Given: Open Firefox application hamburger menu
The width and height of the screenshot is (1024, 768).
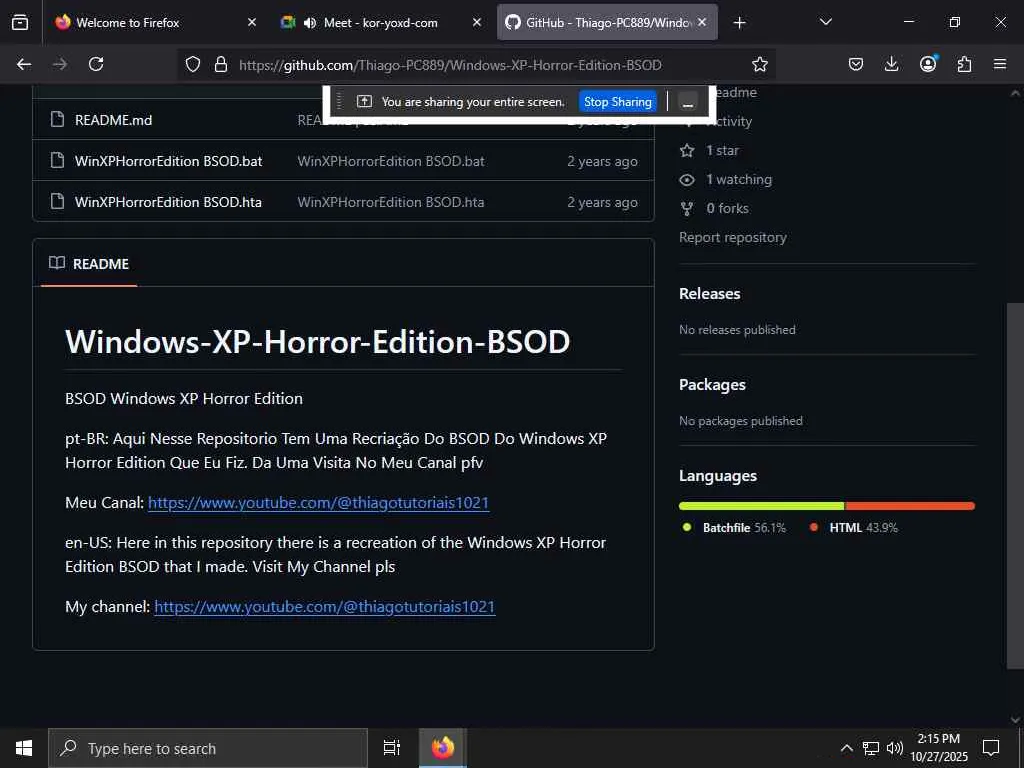Looking at the screenshot, I should click(1000, 64).
